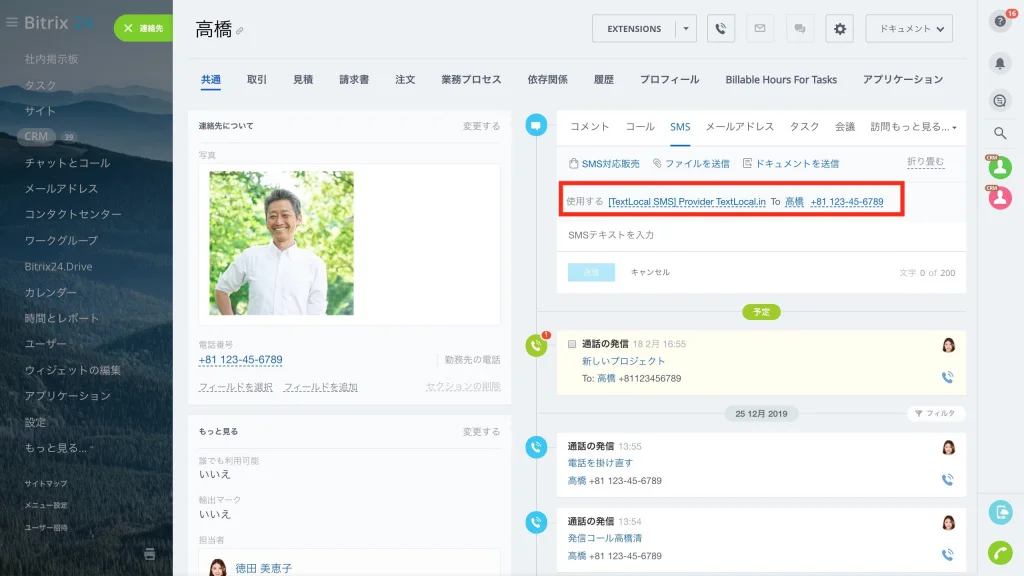Open 徳田 美恵子 responsible person link
Image resolution: width=1024 pixels, height=576 pixels.
tap(264, 568)
